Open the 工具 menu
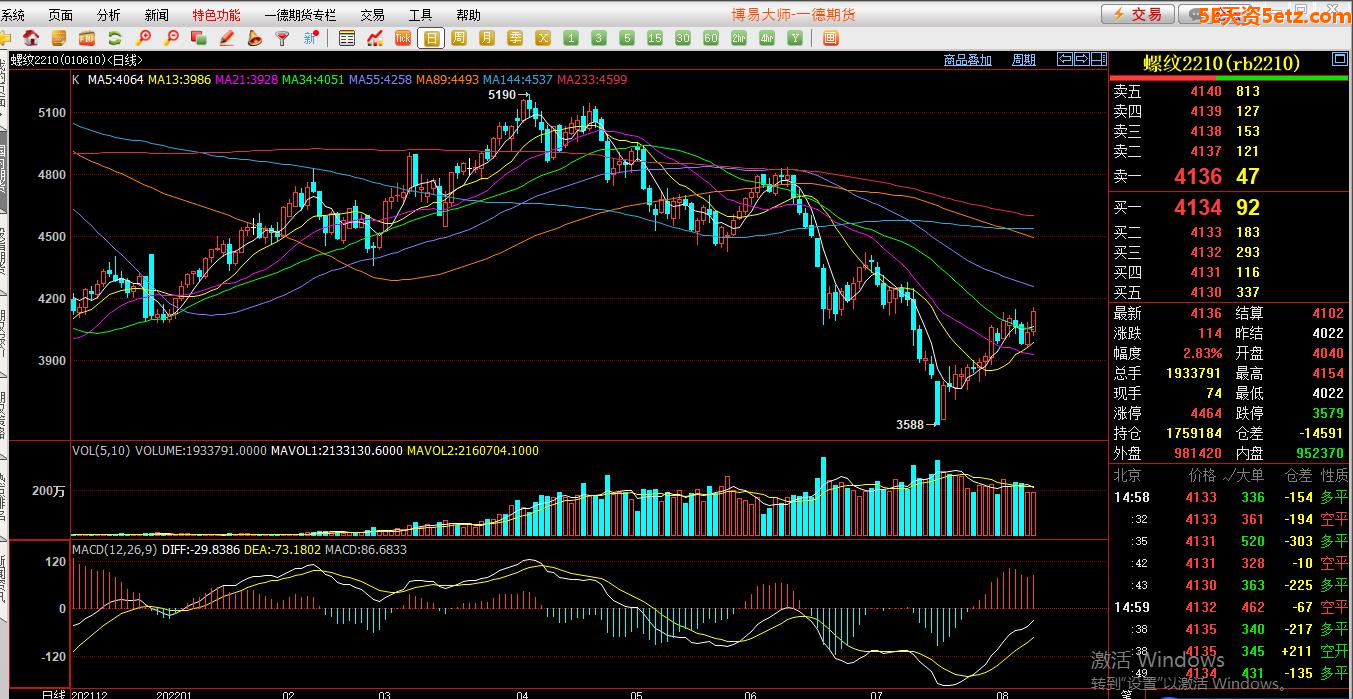 pos(421,15)
